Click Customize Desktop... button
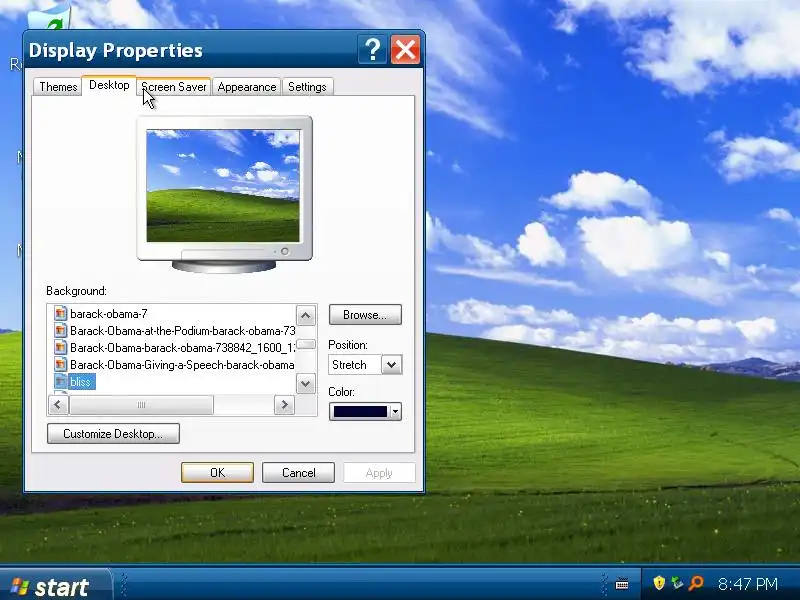Image resolution: width=800 pixels, height=600 pixels. tap(113, 434)
